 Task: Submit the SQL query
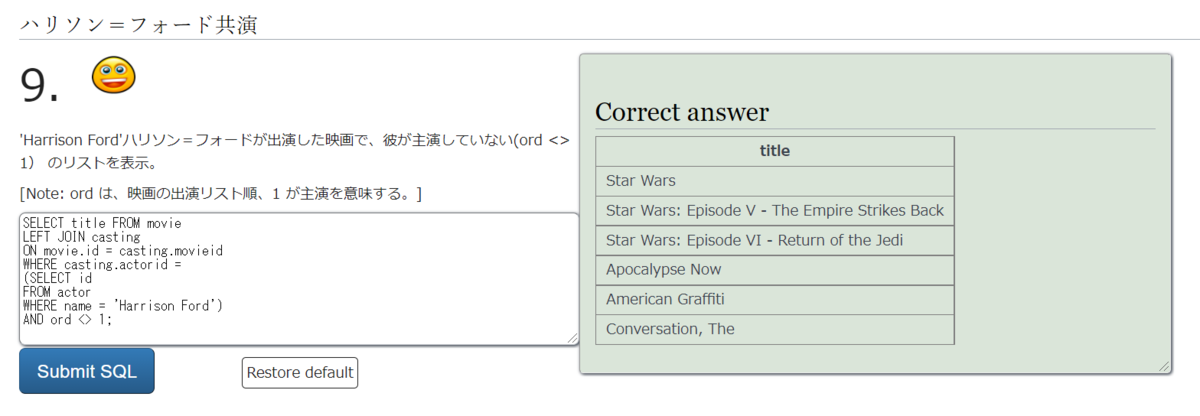(x=87, y=372)
